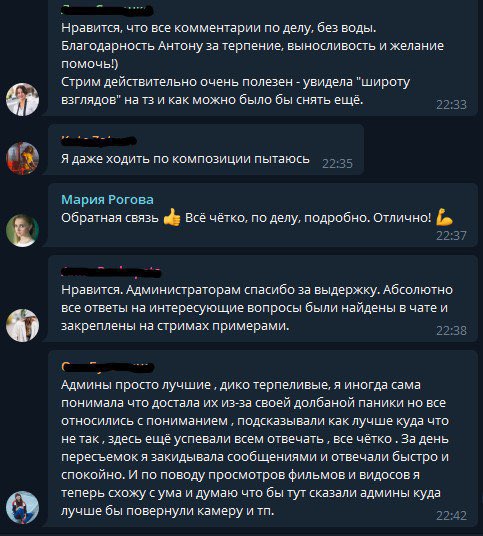Open avatar next to the 22:35 message

click(22, 158)
